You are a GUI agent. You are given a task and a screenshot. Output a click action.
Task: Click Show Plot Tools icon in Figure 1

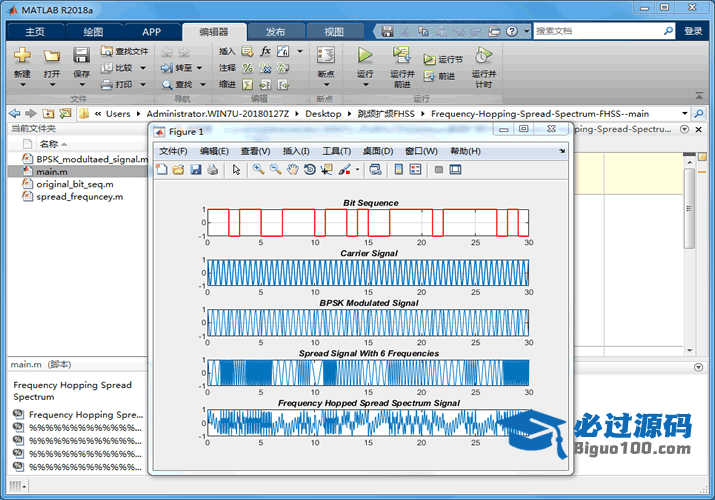456,170
